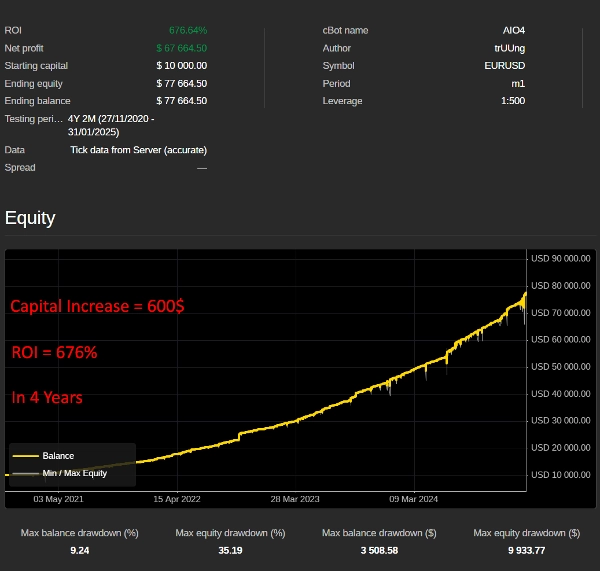Click the Equity section heading
600x571 pixels.
coord(30,218)
